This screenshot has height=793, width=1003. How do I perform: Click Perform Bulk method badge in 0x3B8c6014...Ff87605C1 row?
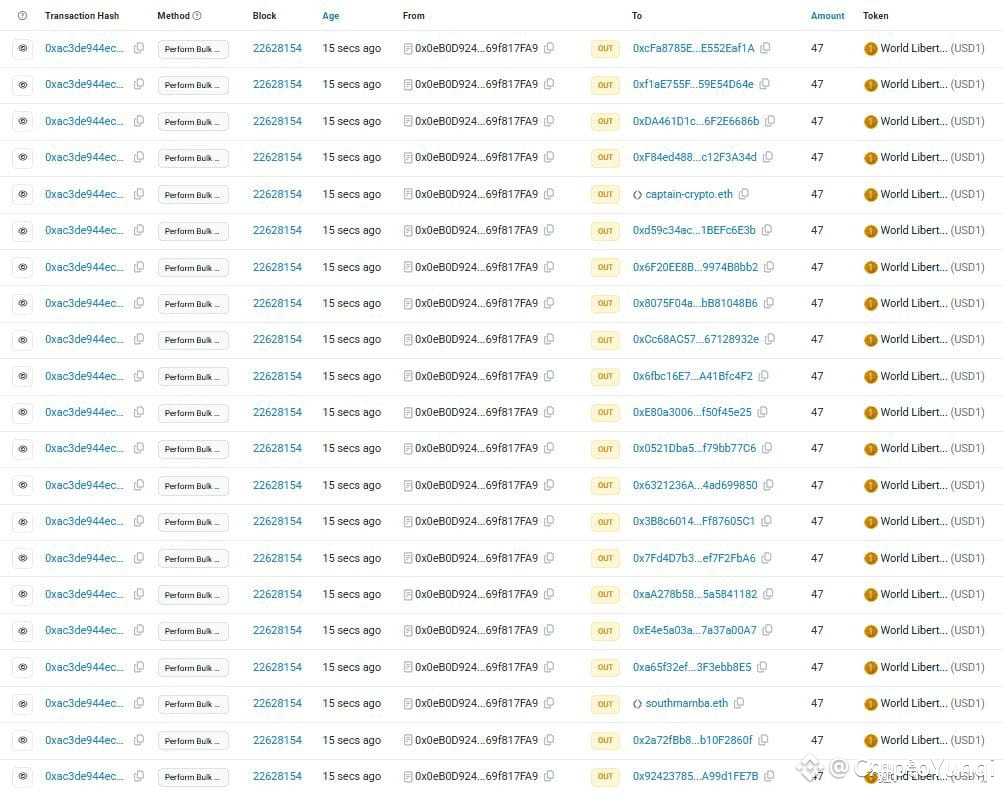pyautogui.click(x=193, y=522)
